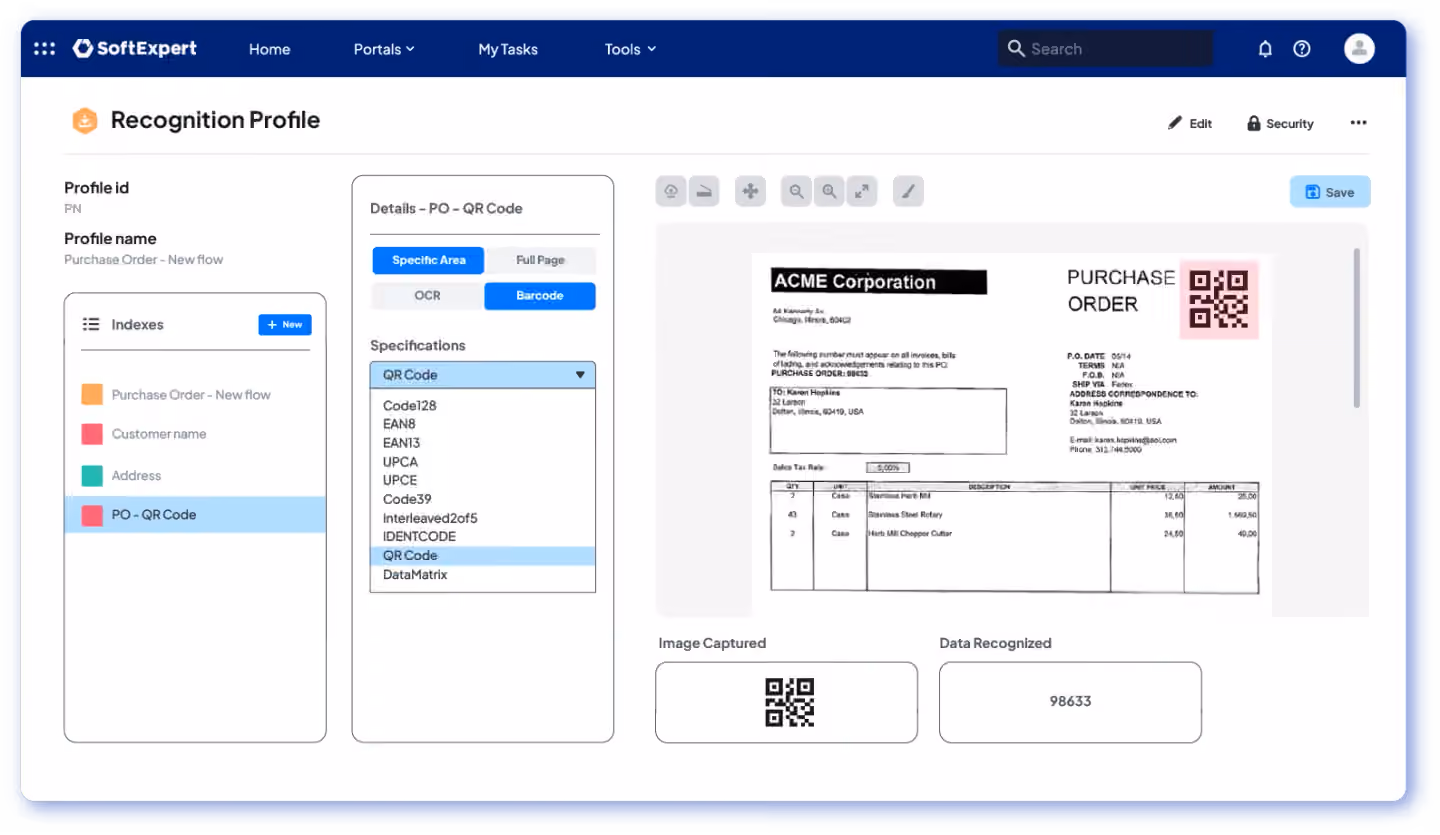Zoom in the document preview
This screenshot has width=1440, height=835.
pos(829,191)
